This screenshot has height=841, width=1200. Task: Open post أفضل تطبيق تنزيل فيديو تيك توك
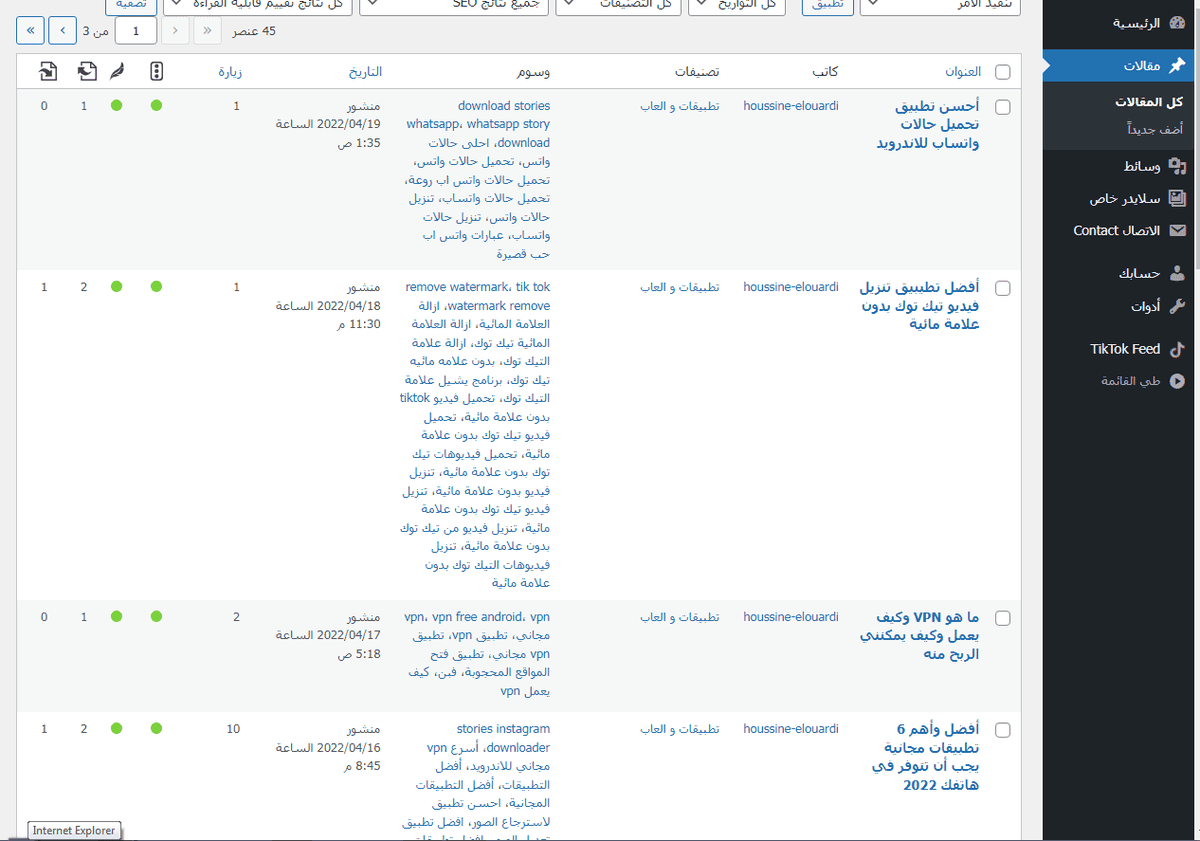coord(920,305)
